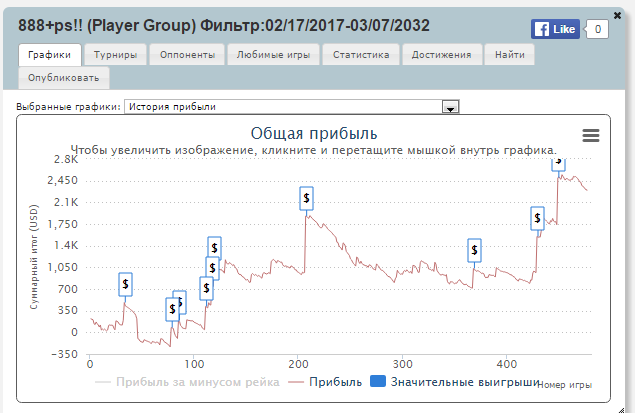Click the $ win flag near game 35

tap(126, 284)
